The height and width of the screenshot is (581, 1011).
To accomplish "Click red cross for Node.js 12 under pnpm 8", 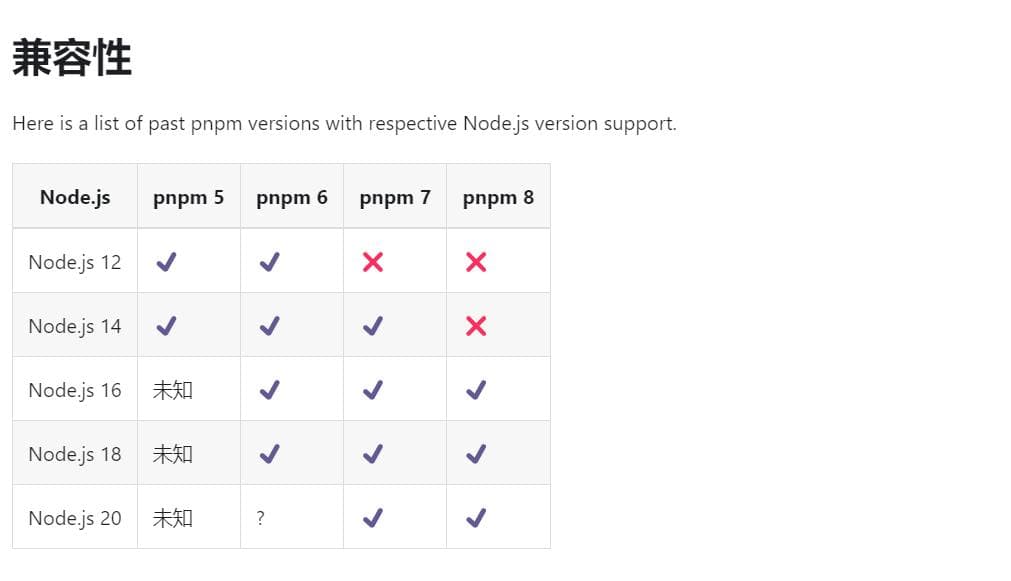I will click(x=476, y=262).
